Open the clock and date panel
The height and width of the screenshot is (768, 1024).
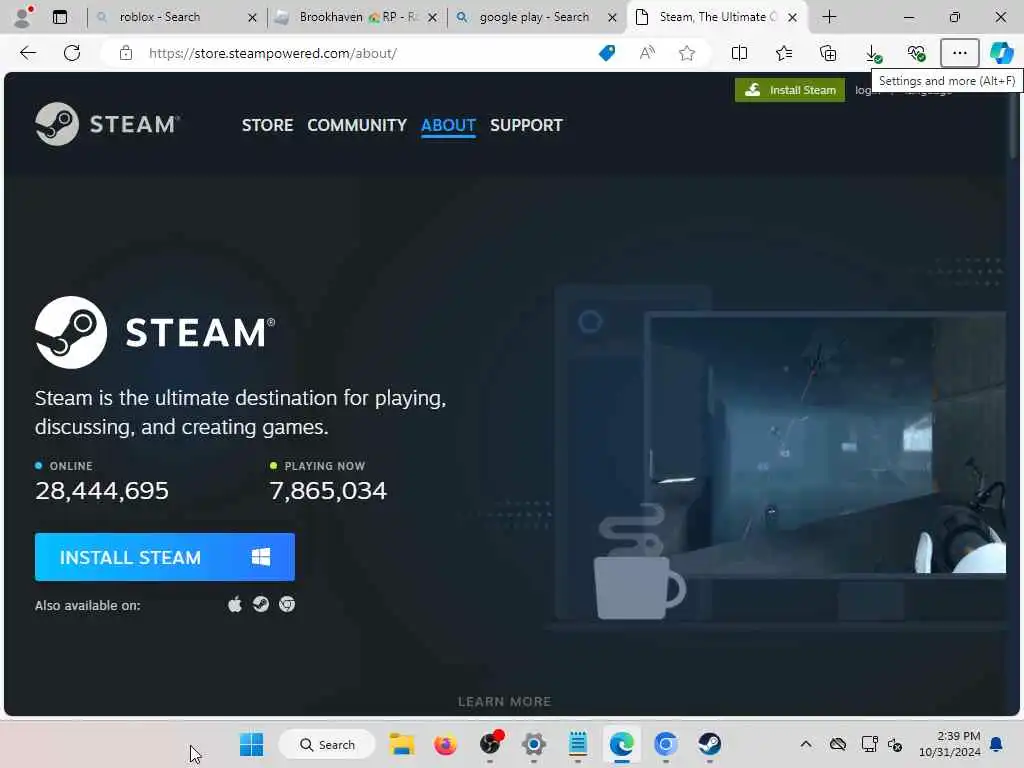(950, 744)
